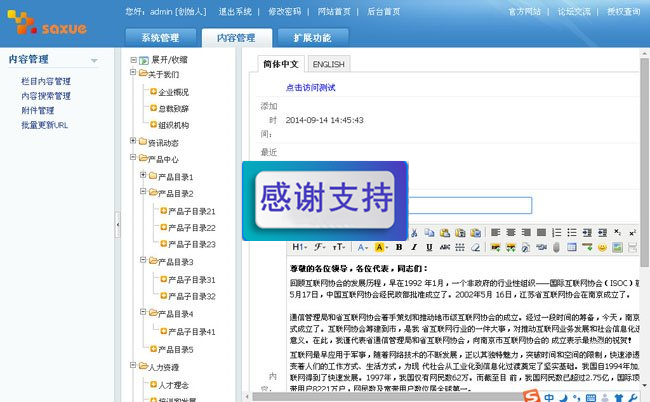Click the 退出系统 logout link

point(235,12)
